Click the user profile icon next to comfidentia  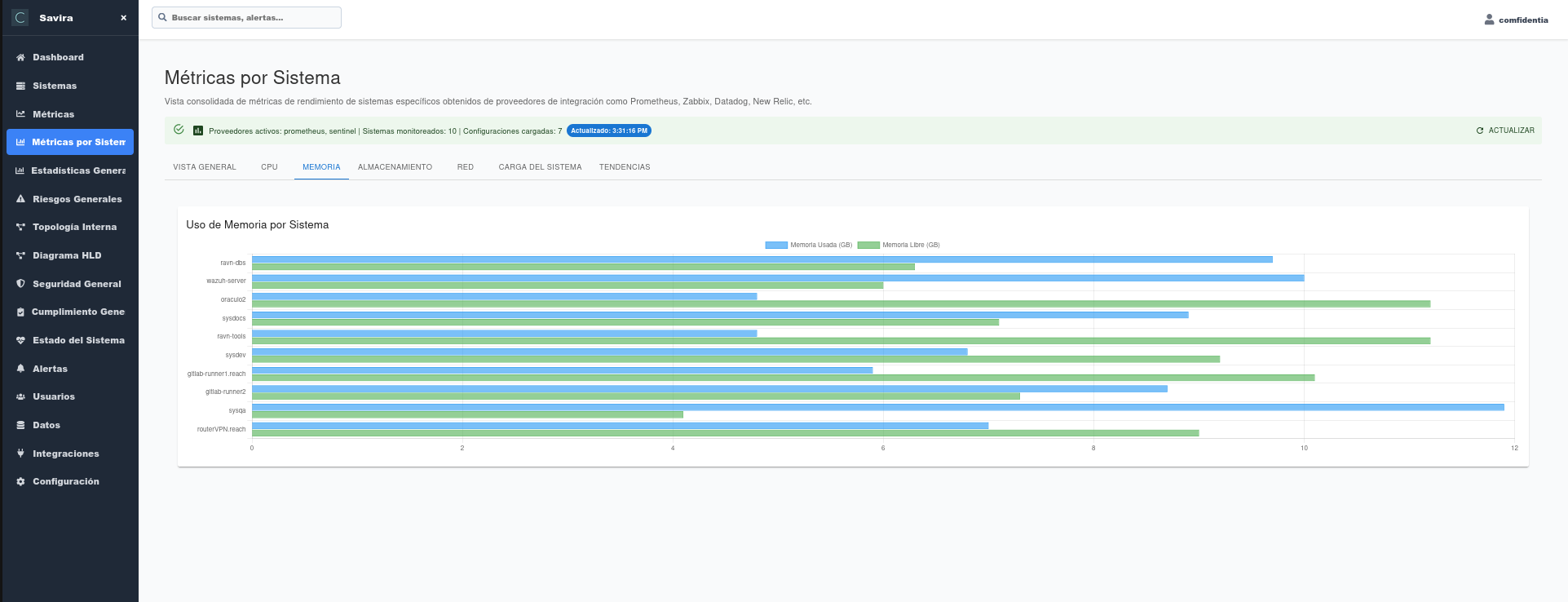[1489, 20]
